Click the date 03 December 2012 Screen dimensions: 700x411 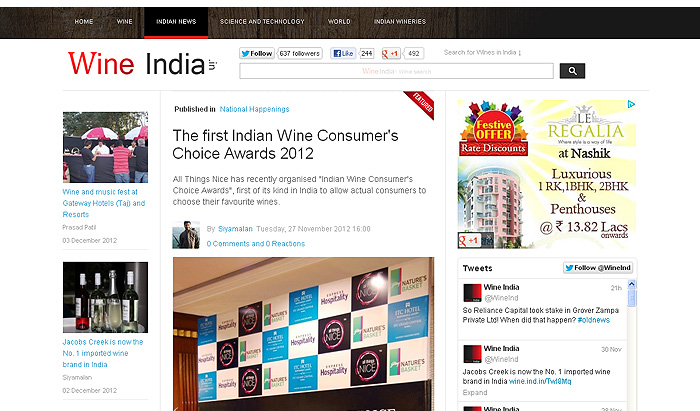(90, 240)
